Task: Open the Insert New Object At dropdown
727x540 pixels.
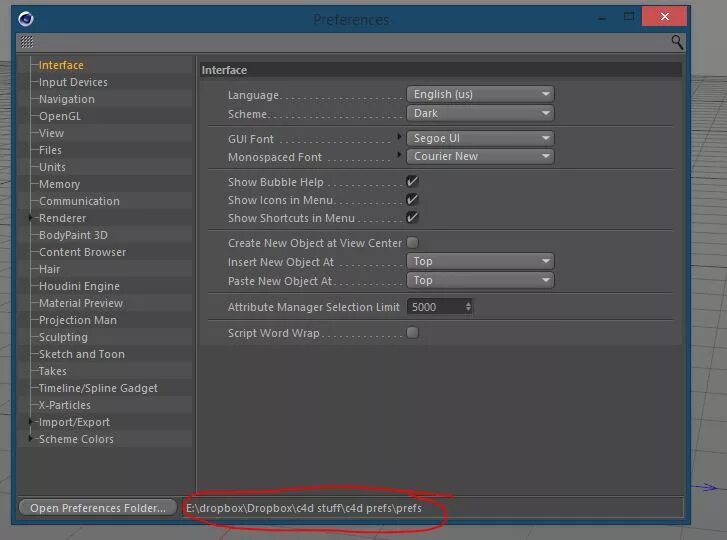Action: coord(480,261)
